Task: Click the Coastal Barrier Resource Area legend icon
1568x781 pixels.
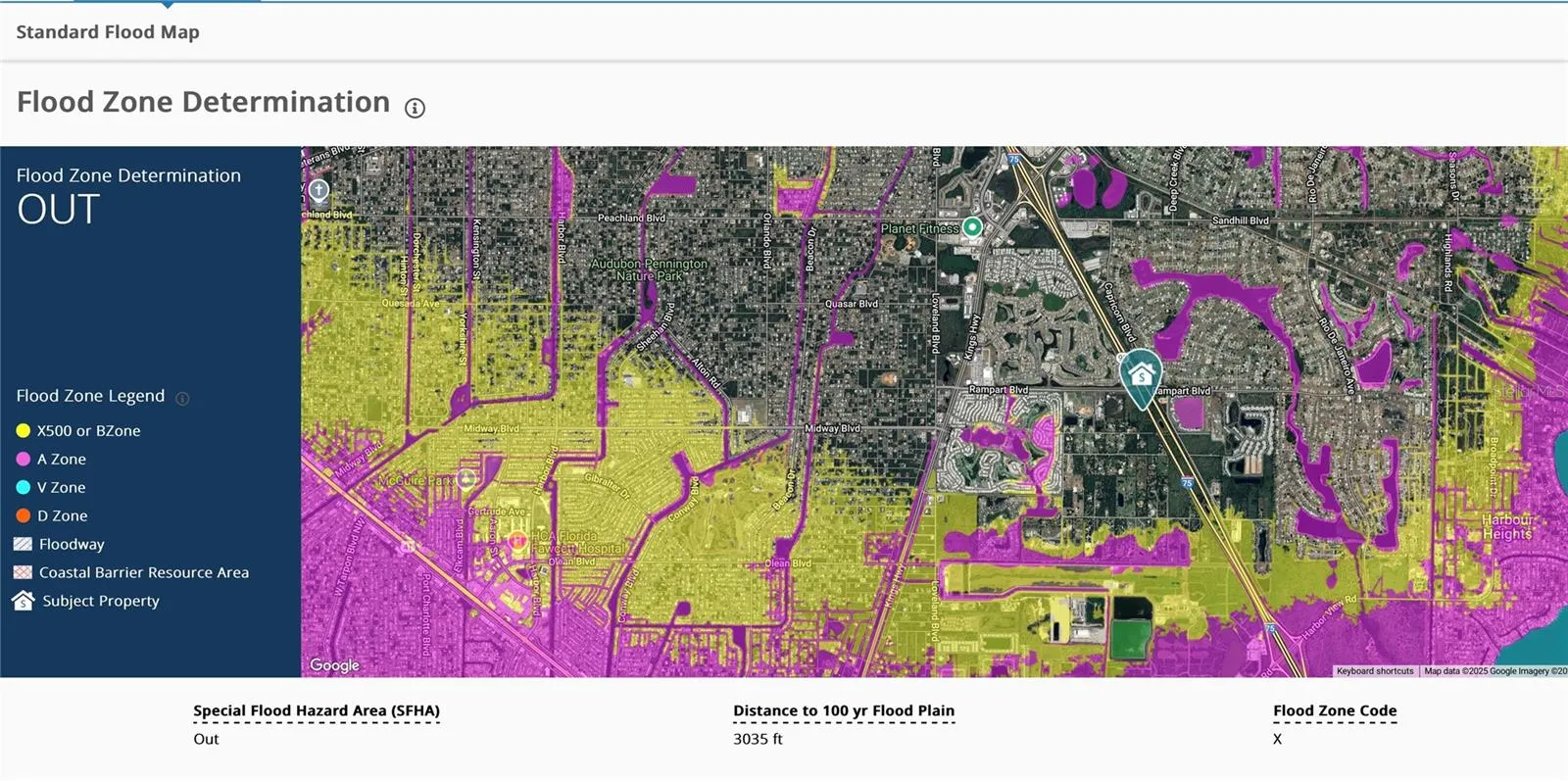Action: click(24, 572)
